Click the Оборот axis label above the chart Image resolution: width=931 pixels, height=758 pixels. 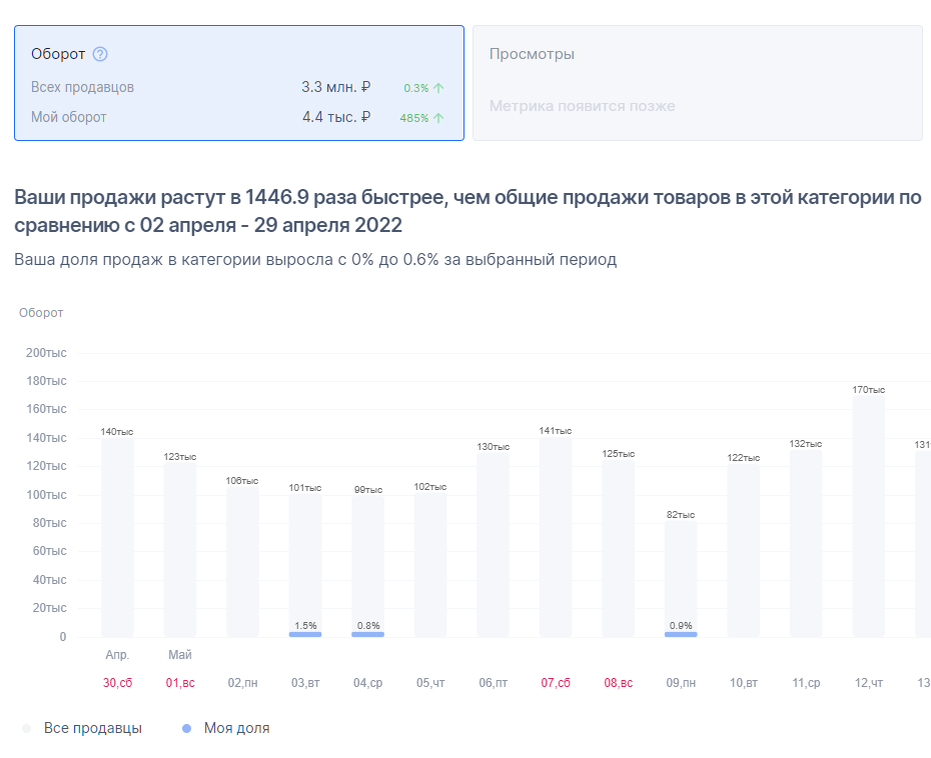coord(42,312)
